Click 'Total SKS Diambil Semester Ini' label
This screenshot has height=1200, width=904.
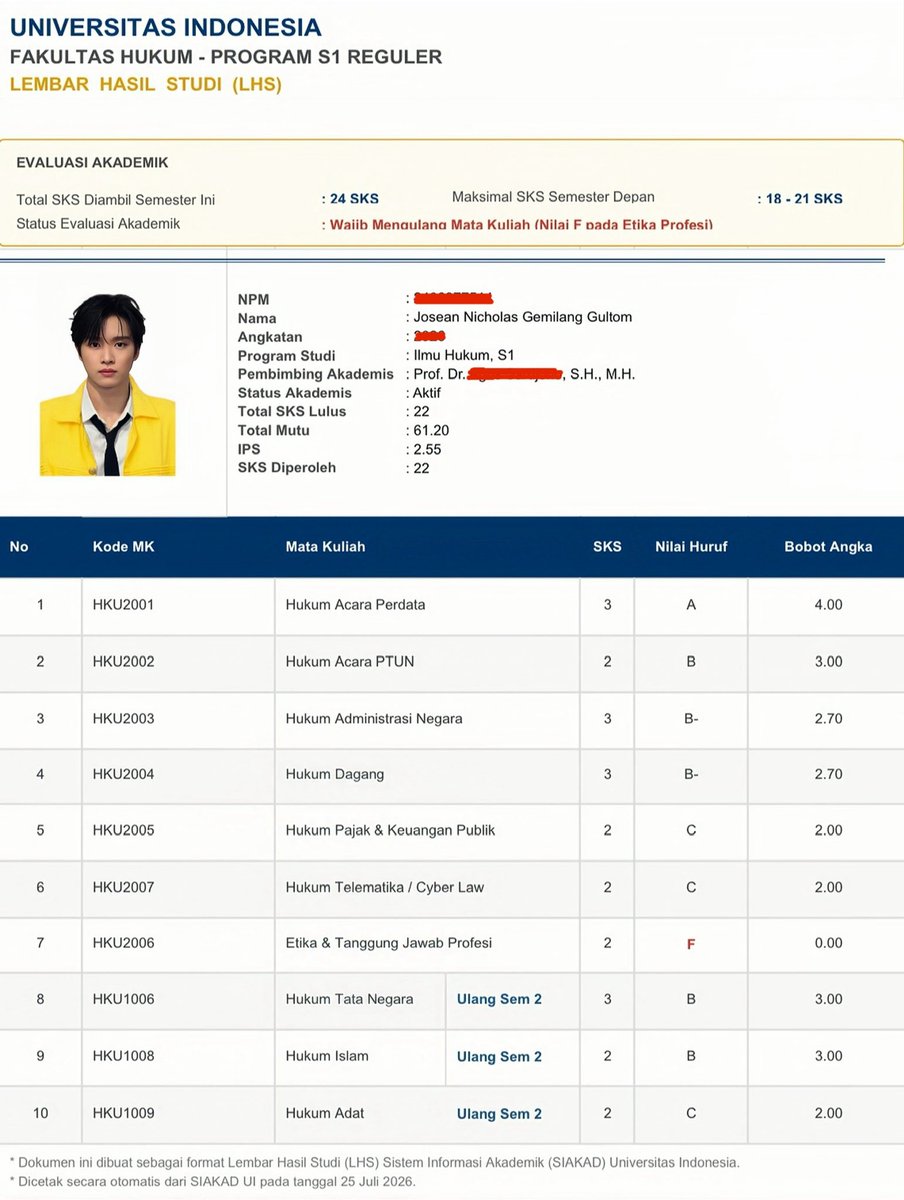[116, 200]
